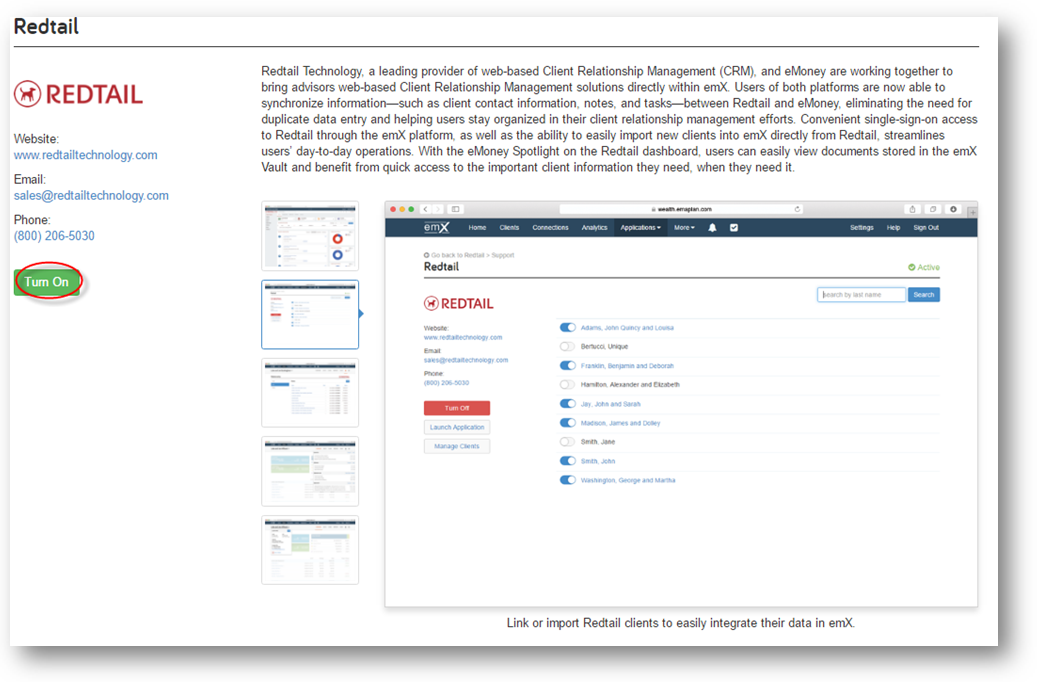Click the blue Search button
The height and width of the screenshot is (682, 1037).
[x=924, y=295]
